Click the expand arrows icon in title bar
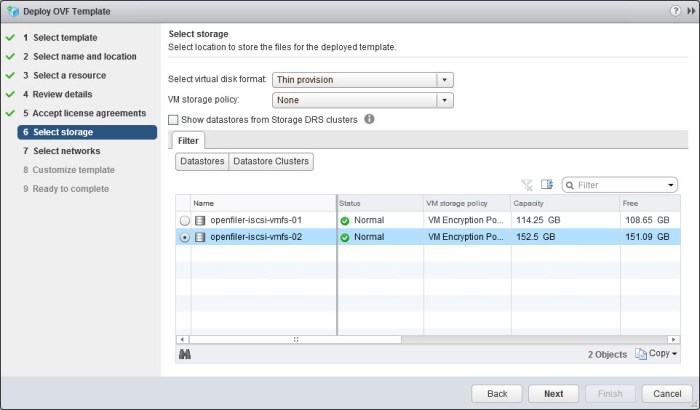Image resolution: width=700 pixels, height=410 pixels. (689, 11)
